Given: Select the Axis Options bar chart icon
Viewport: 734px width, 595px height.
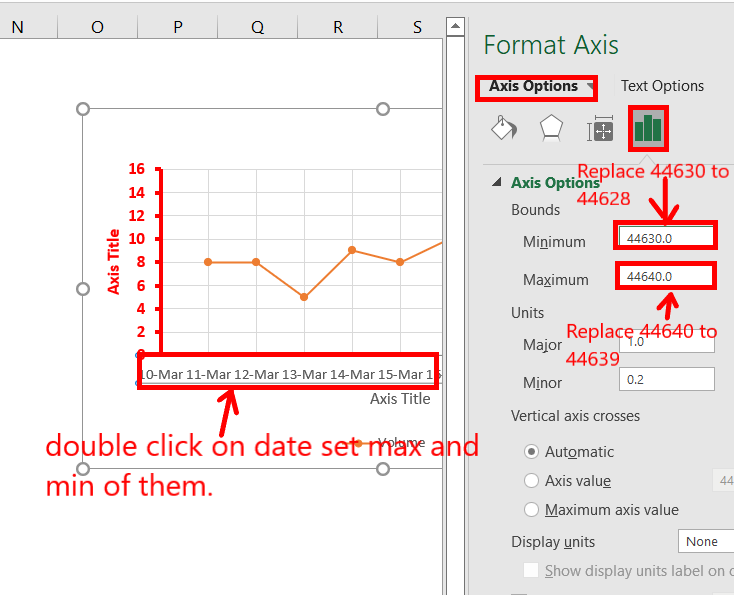Looking at the screenshot, I should (648, 128).
